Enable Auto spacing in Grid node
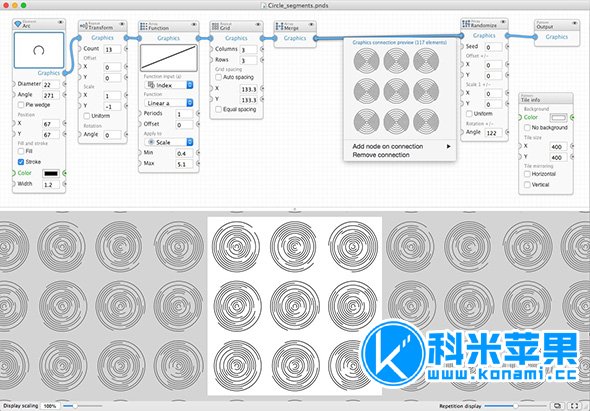The width and height of the screenshot is (590, 411). click(x=218, y=77)
